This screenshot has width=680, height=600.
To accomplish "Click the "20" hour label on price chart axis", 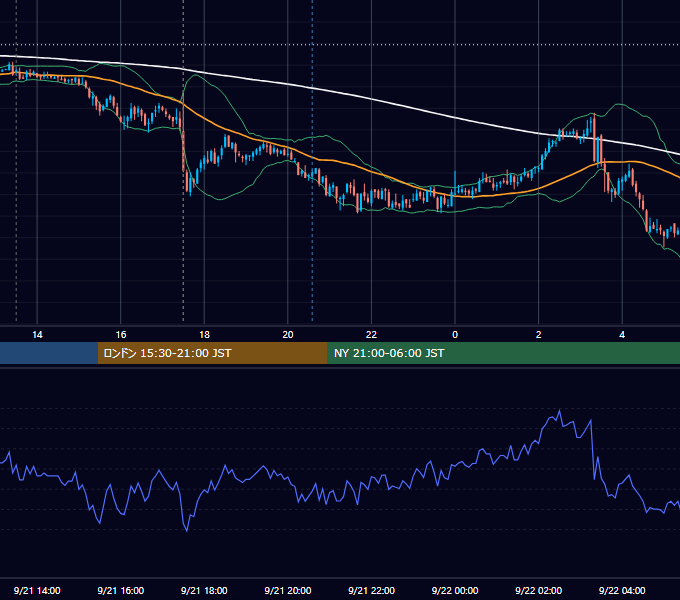I will click(x=288, y=335).
